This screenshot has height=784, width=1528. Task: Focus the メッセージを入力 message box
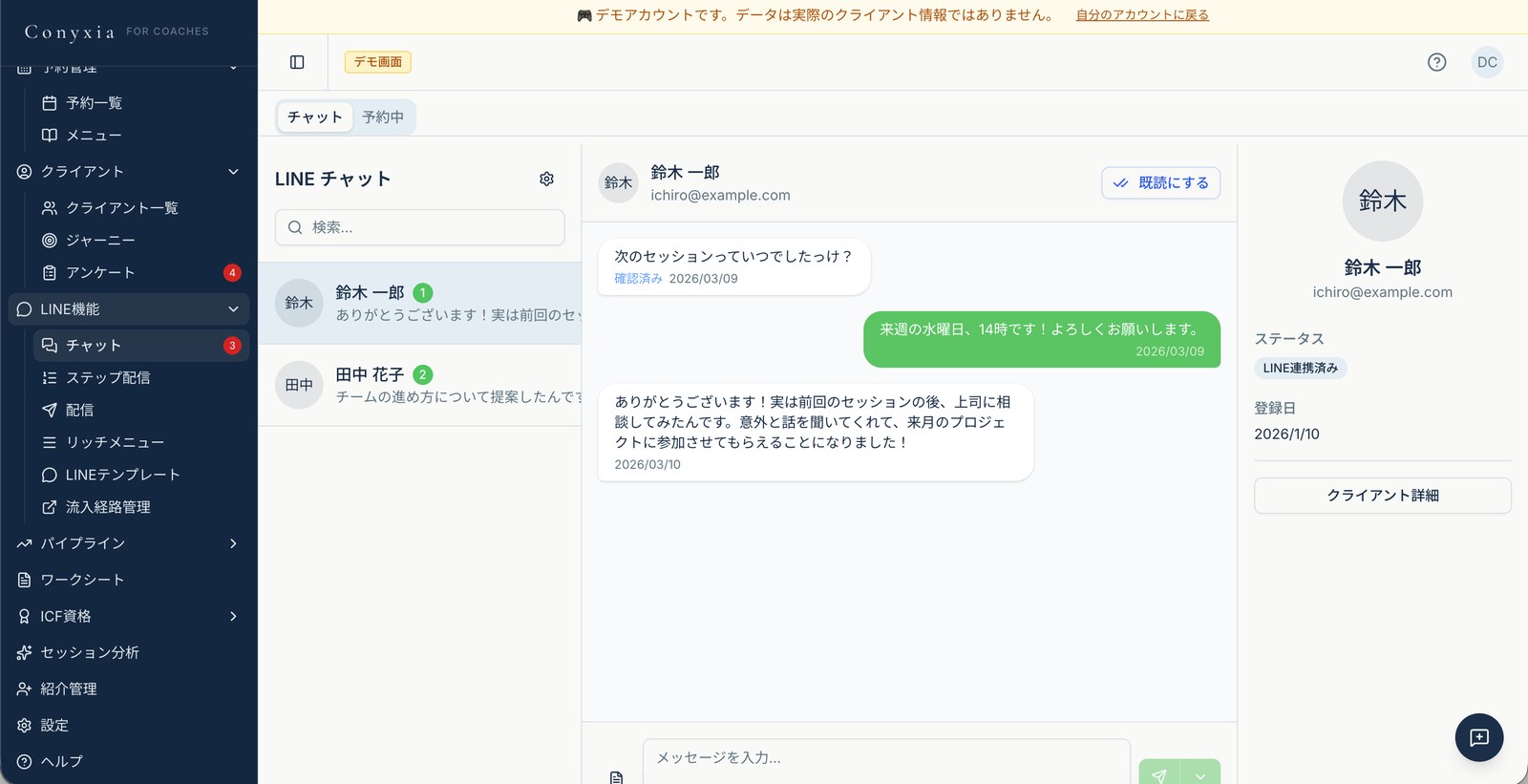point(886,761)
